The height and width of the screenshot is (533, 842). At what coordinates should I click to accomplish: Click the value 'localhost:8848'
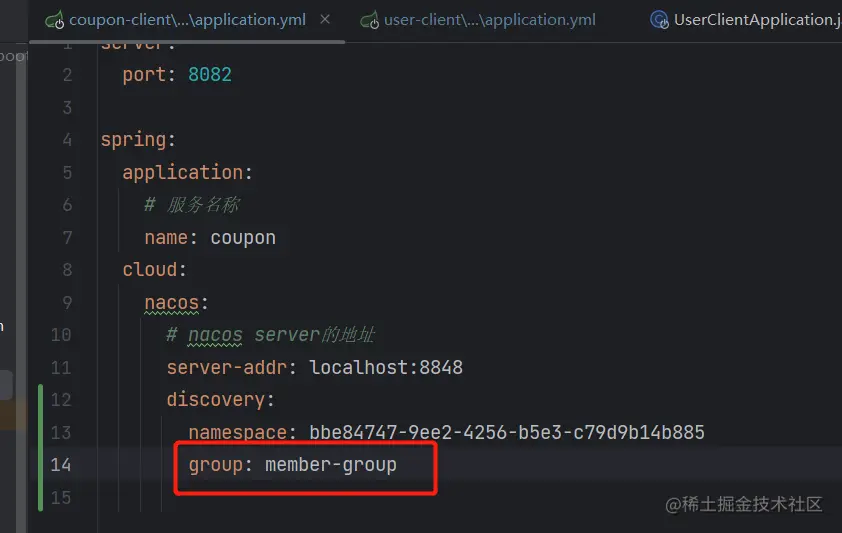386,368
